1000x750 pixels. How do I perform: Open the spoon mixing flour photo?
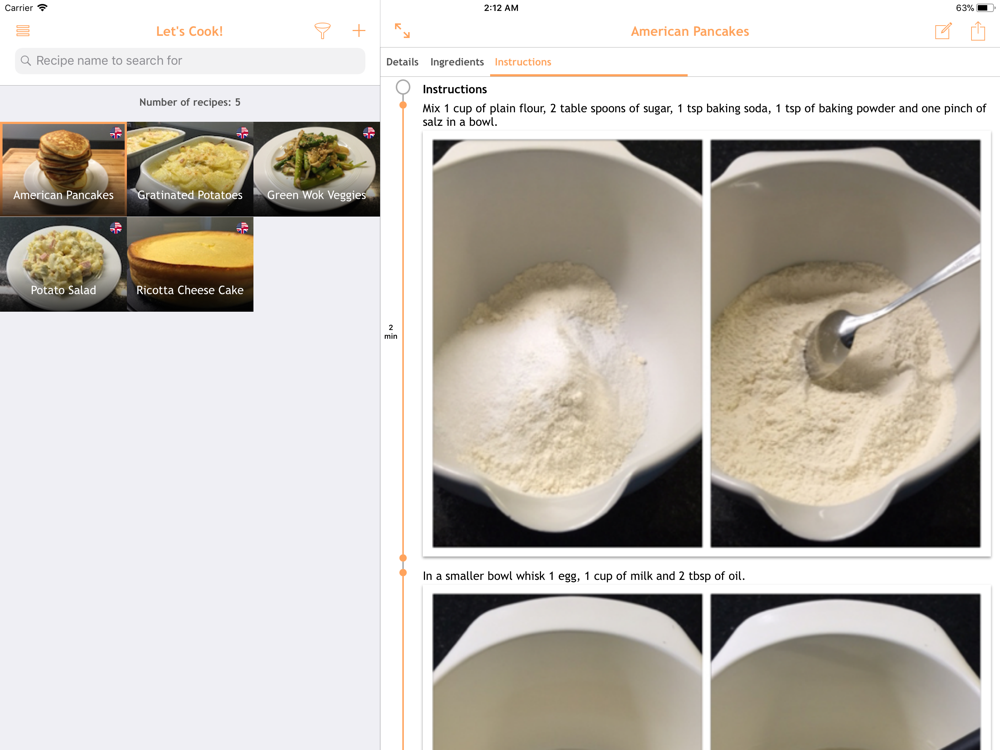point(846,343)
